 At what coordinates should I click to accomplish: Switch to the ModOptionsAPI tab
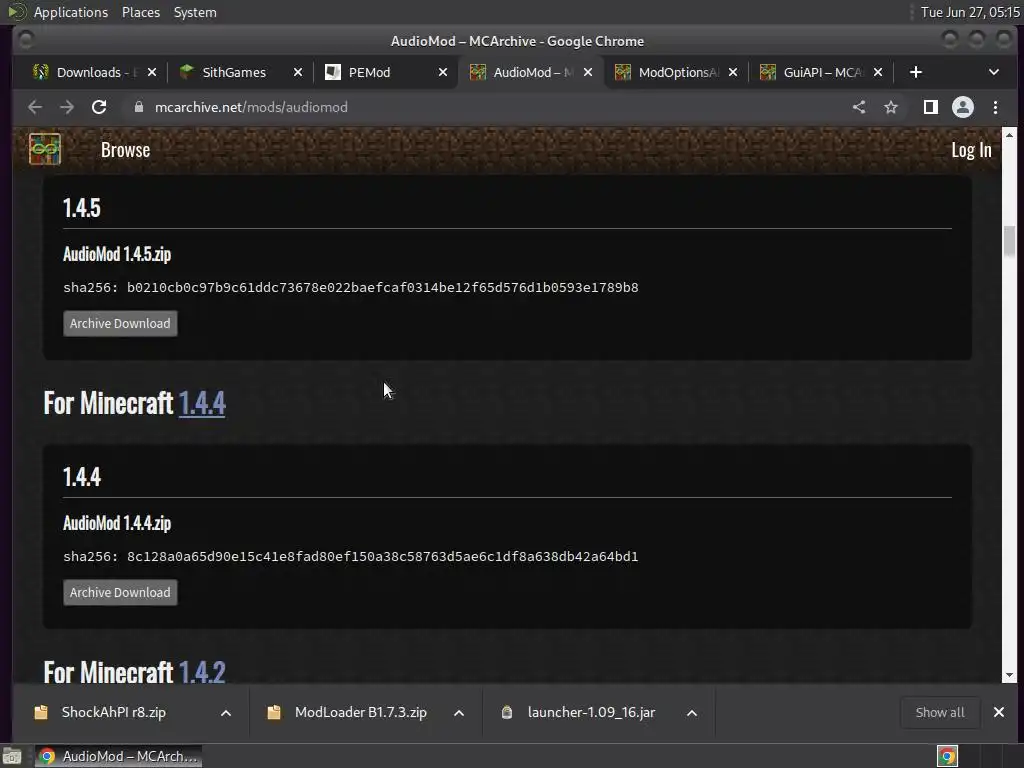tap(676, 72)
